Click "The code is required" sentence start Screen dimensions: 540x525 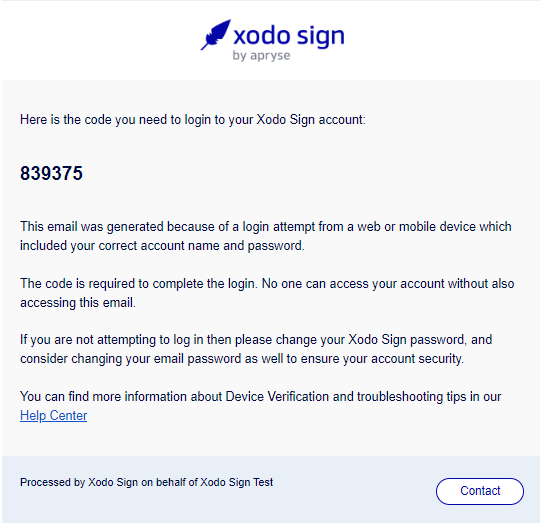point(139,284)
